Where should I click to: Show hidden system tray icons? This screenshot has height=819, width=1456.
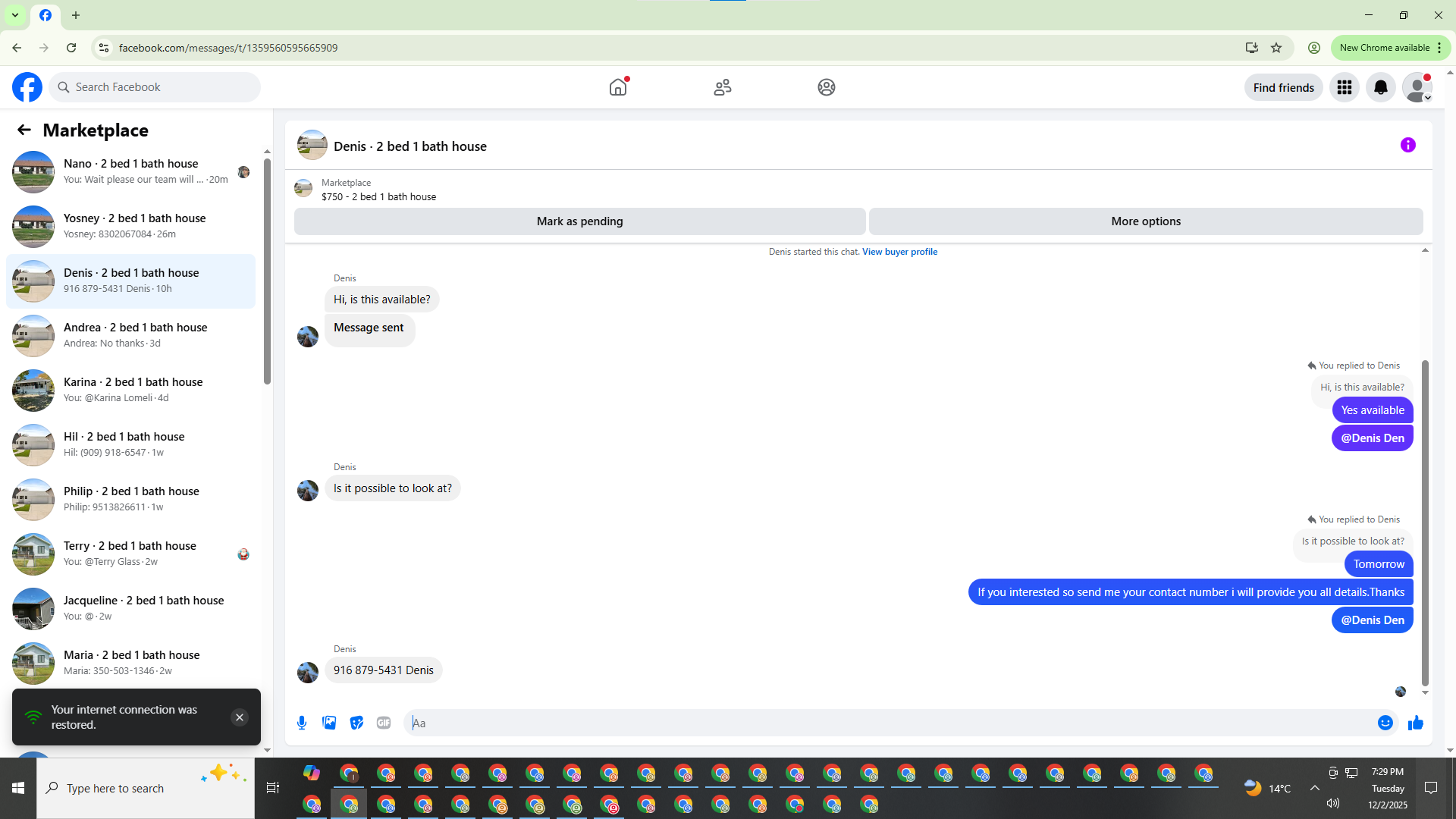[1314, 788]
